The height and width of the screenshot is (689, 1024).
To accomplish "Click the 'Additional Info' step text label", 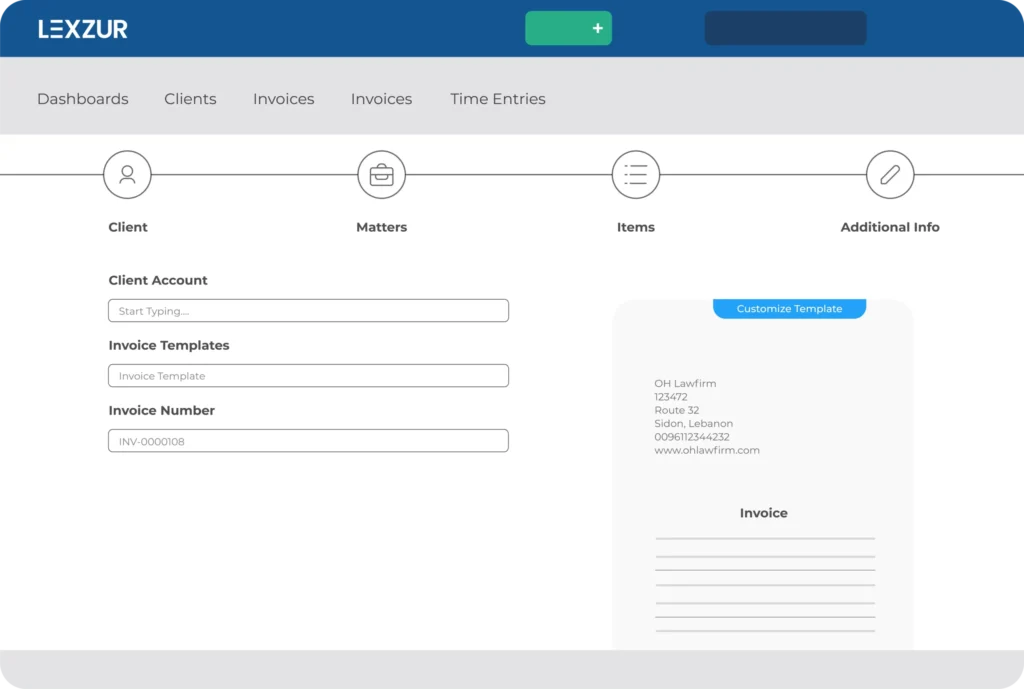I will [889, 227].
